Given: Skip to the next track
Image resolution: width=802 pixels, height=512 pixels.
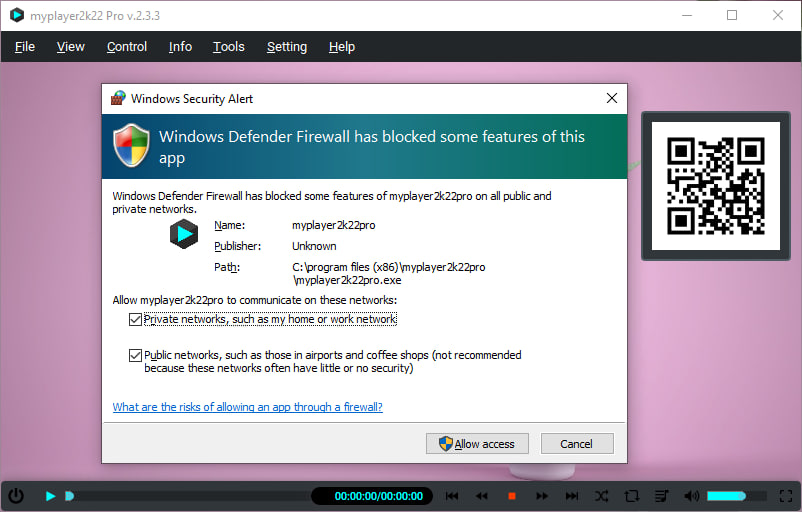Looking at the screenshot, I should pyautogui.click(x=572, y=496).
